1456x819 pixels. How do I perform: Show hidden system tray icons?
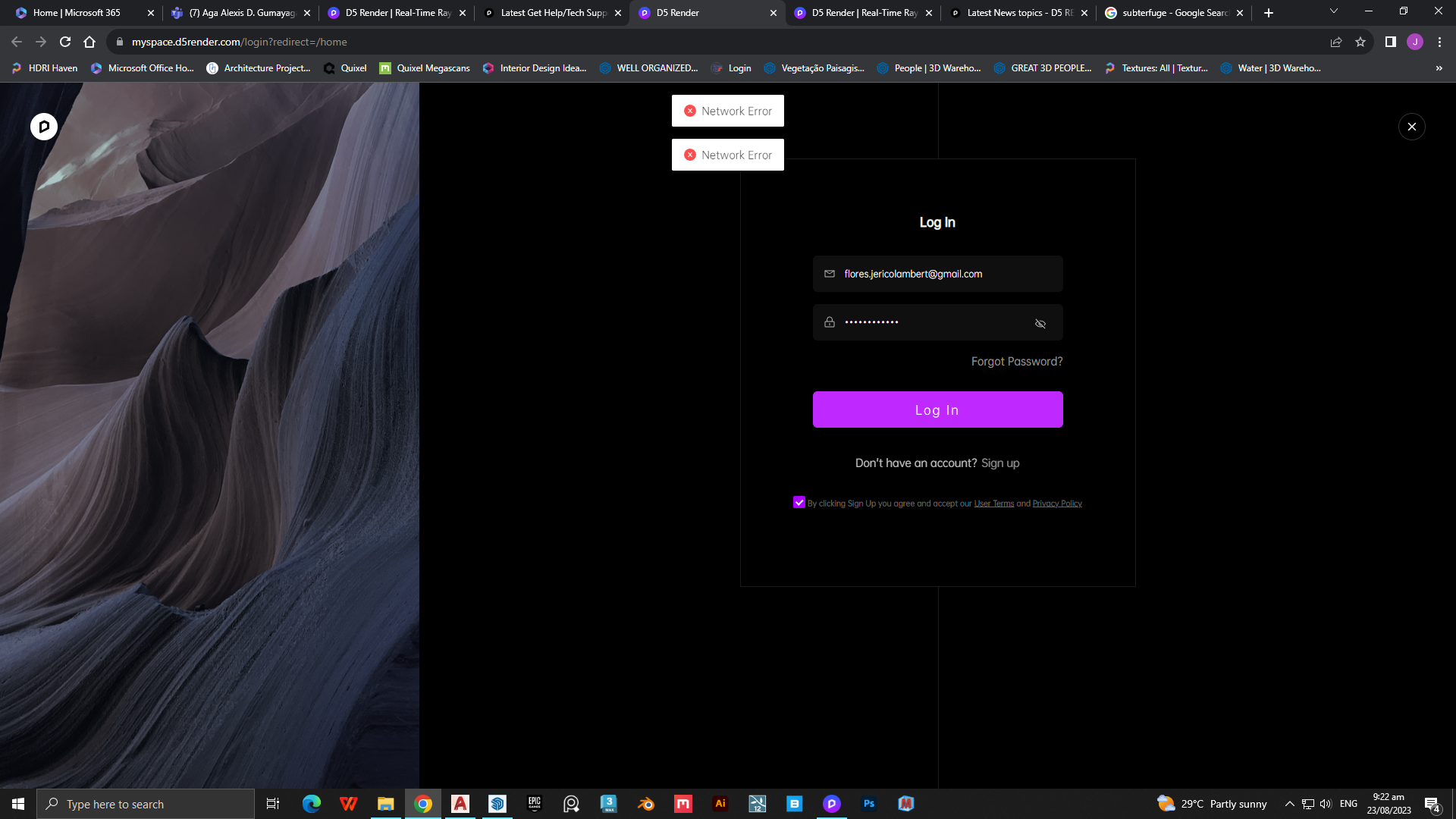point(1289,804)
